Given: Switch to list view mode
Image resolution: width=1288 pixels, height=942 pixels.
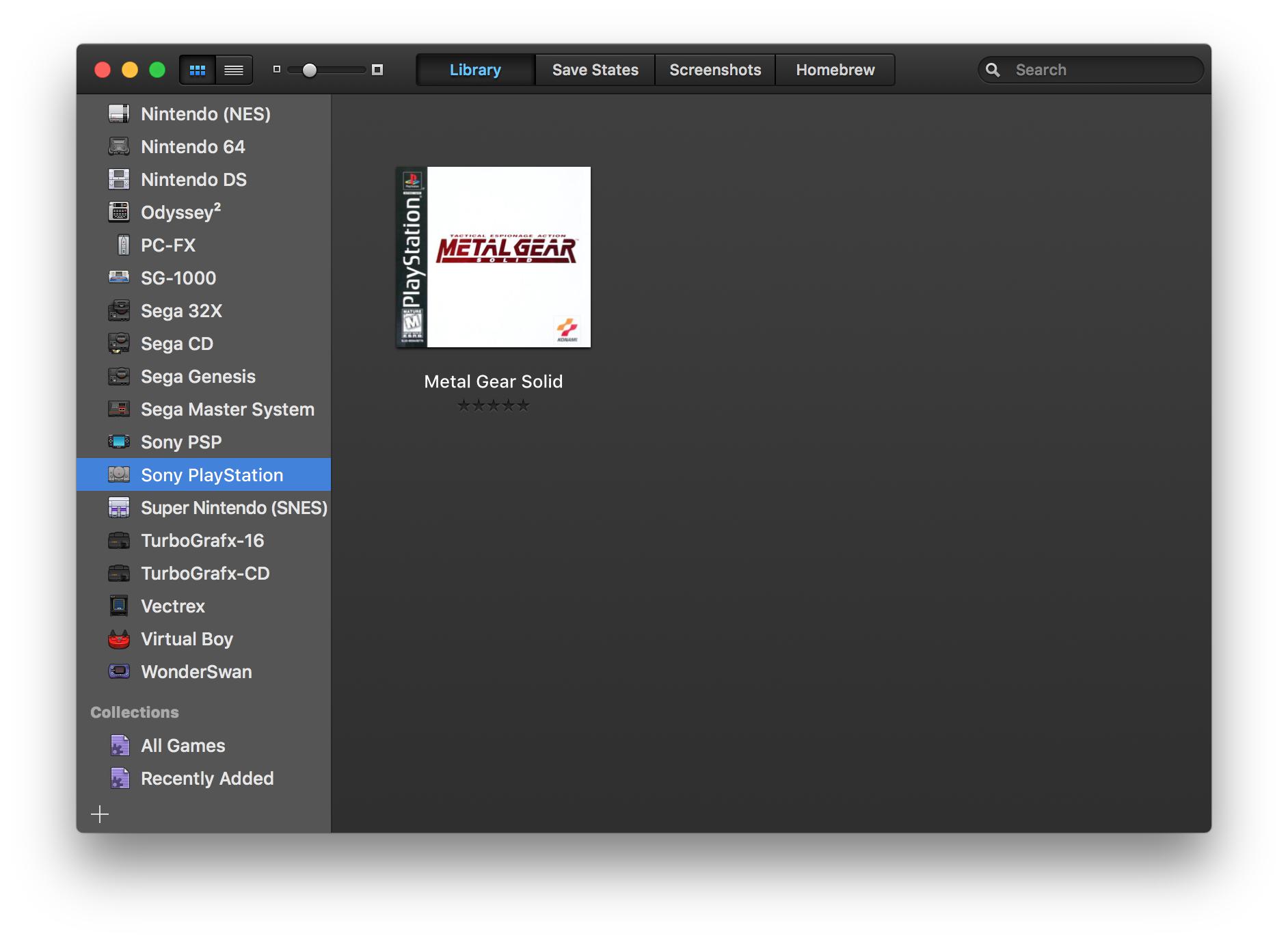Looking at the screenshot, I should 234,70.
